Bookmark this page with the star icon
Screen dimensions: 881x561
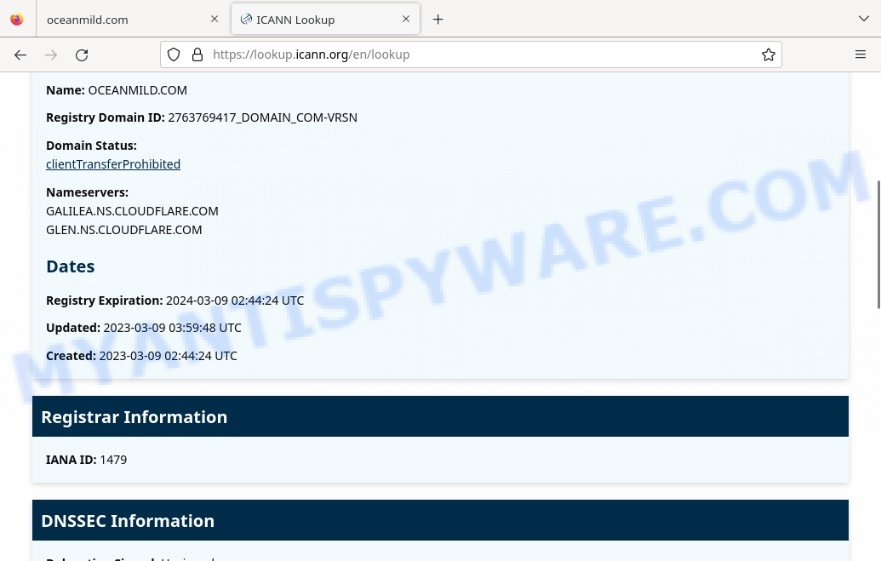pyautogui.click(x=768, y=55)
